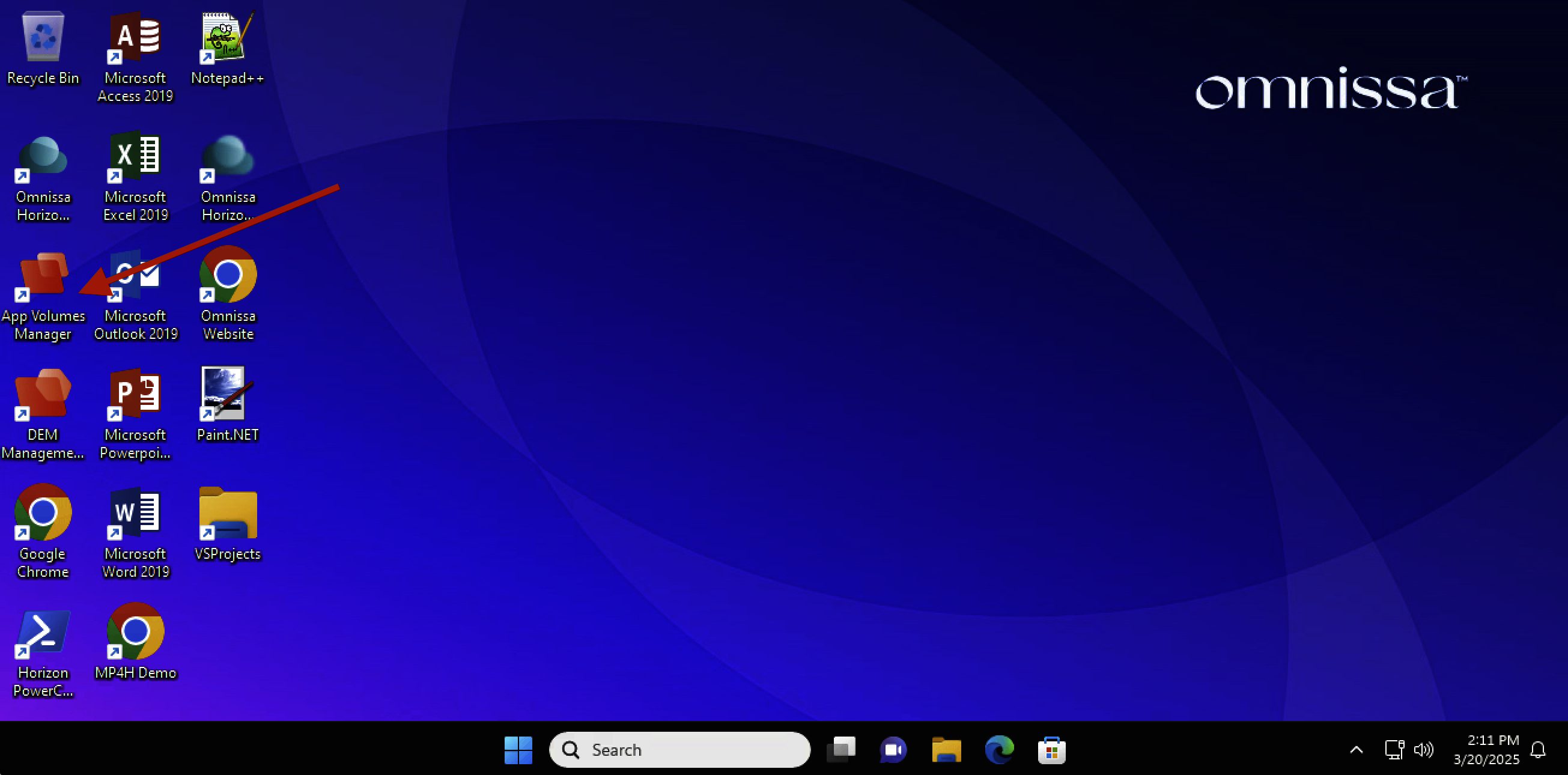1568x775 pixels.
Task: Open File Explorer from the taskbar
Action: 946,750
